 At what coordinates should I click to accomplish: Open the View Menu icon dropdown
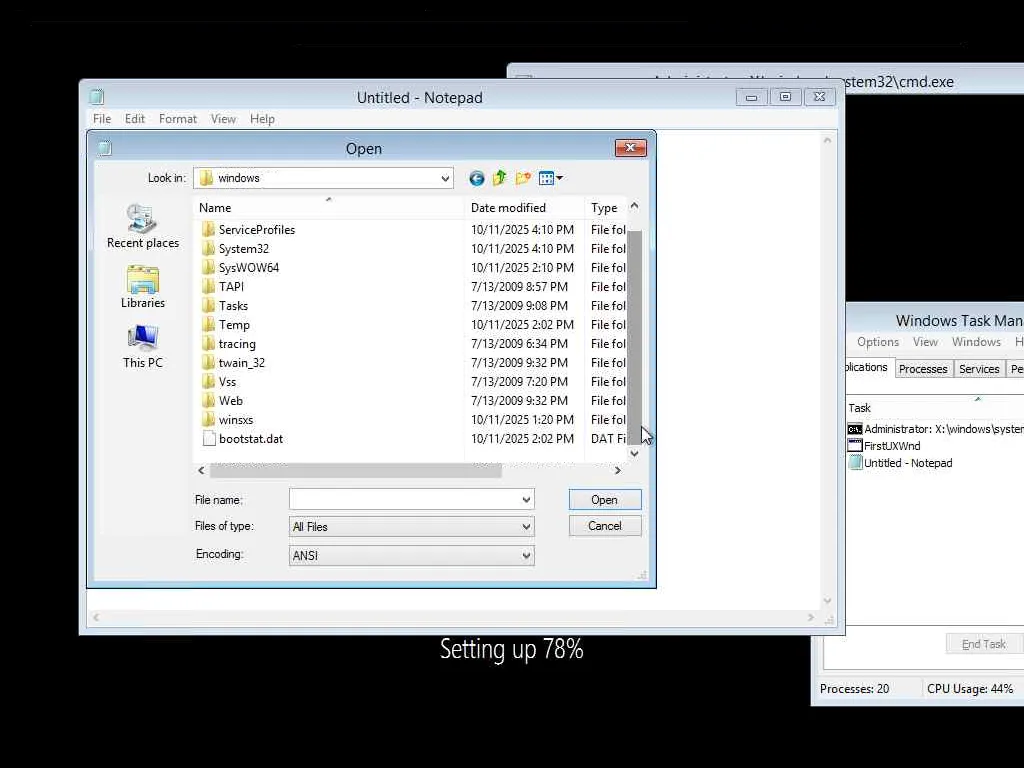(x=551, y=178)
